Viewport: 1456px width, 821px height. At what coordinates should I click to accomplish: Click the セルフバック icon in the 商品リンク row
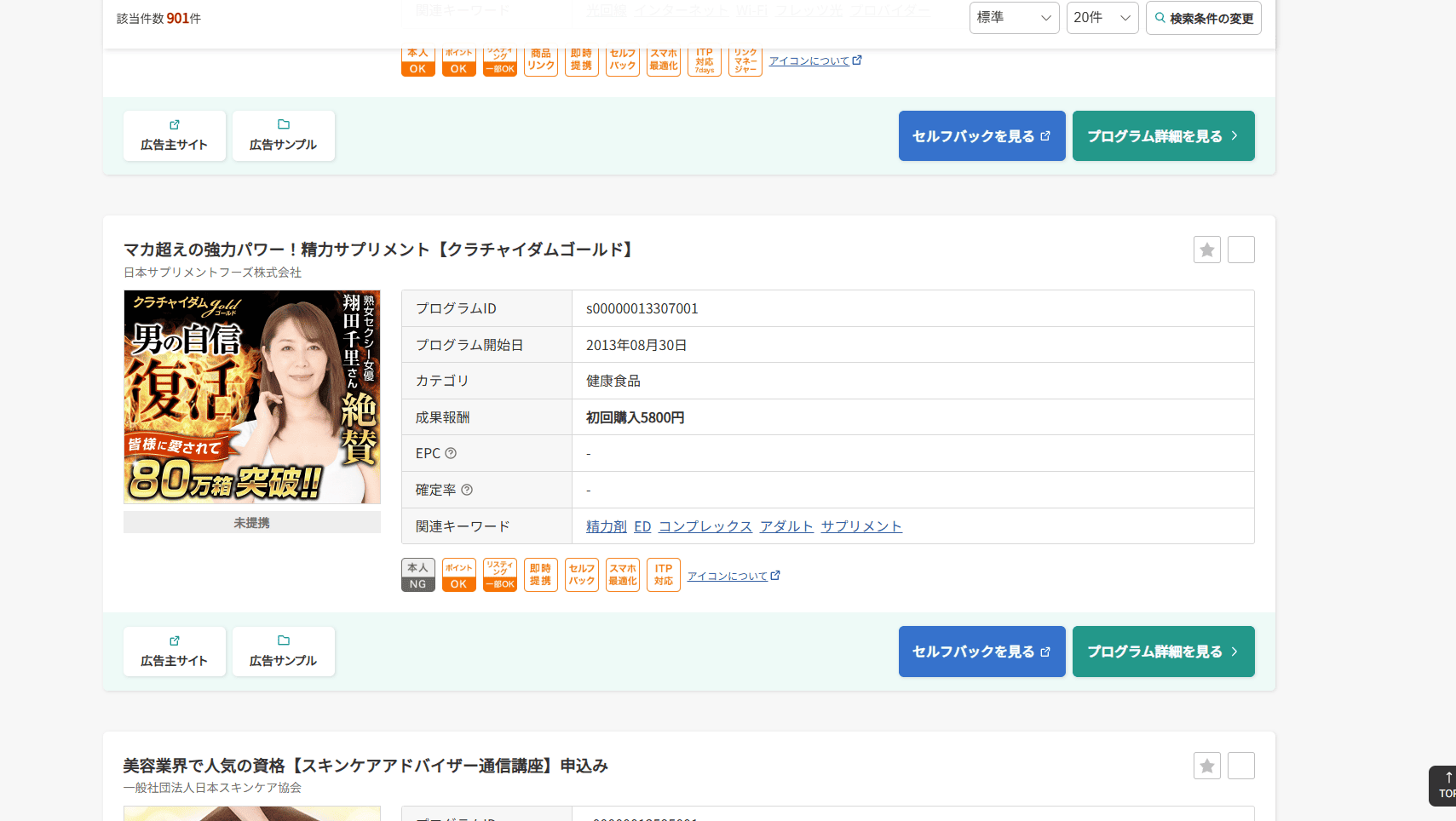tap(623, 61)
